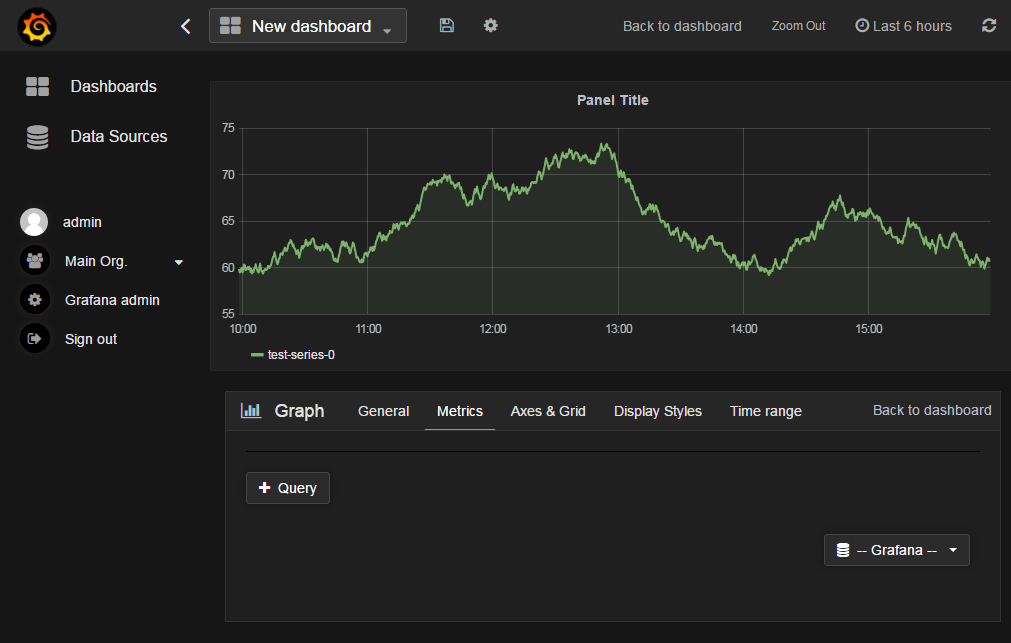This screenshot has height=643, width=1011.
Task: Click the 13:00 x-axis label
Action: click(618, 329)
